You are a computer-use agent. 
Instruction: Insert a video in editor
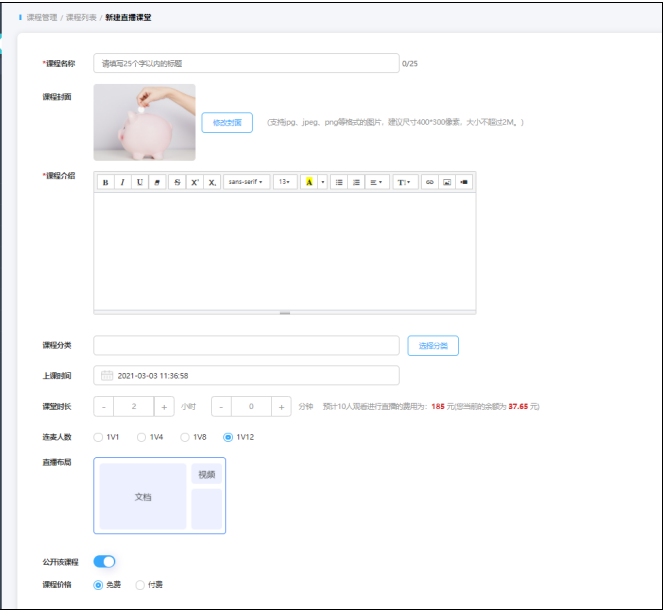pos(464,182)
